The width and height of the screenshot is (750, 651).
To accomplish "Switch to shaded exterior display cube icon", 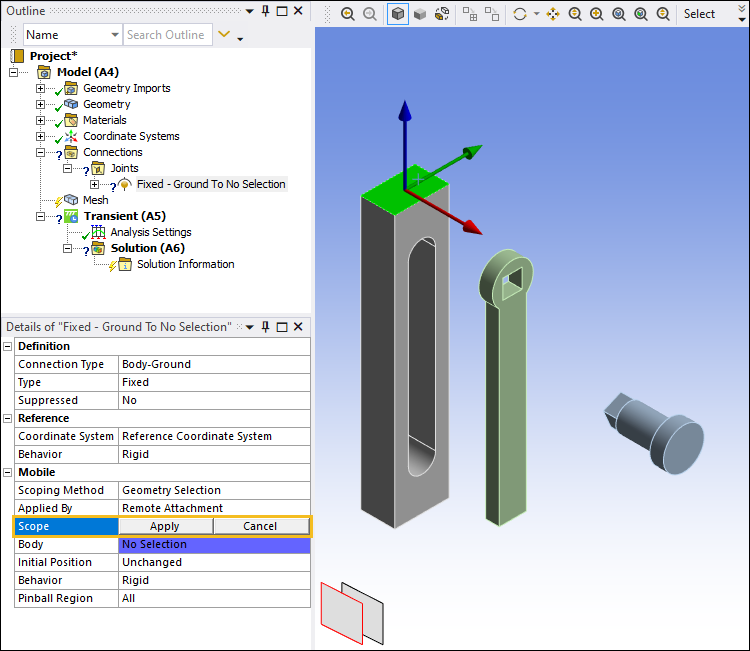I will point(420,14).
